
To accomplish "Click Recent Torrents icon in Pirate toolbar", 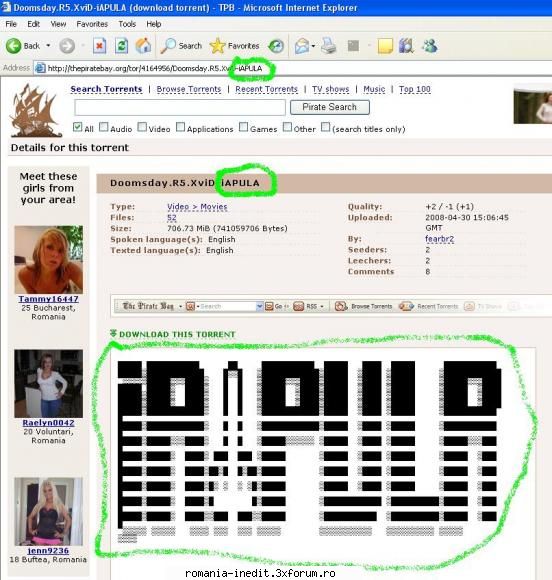I will tap(406, 306).
